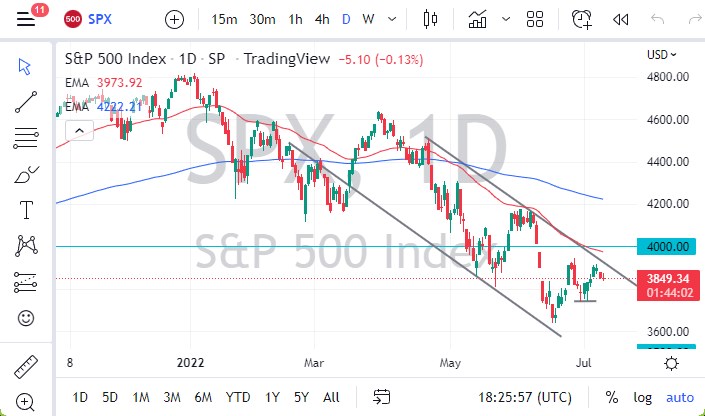Open the candlestick chart style icon
Viewport: 705px width, 416px height.
coord(432,19)
